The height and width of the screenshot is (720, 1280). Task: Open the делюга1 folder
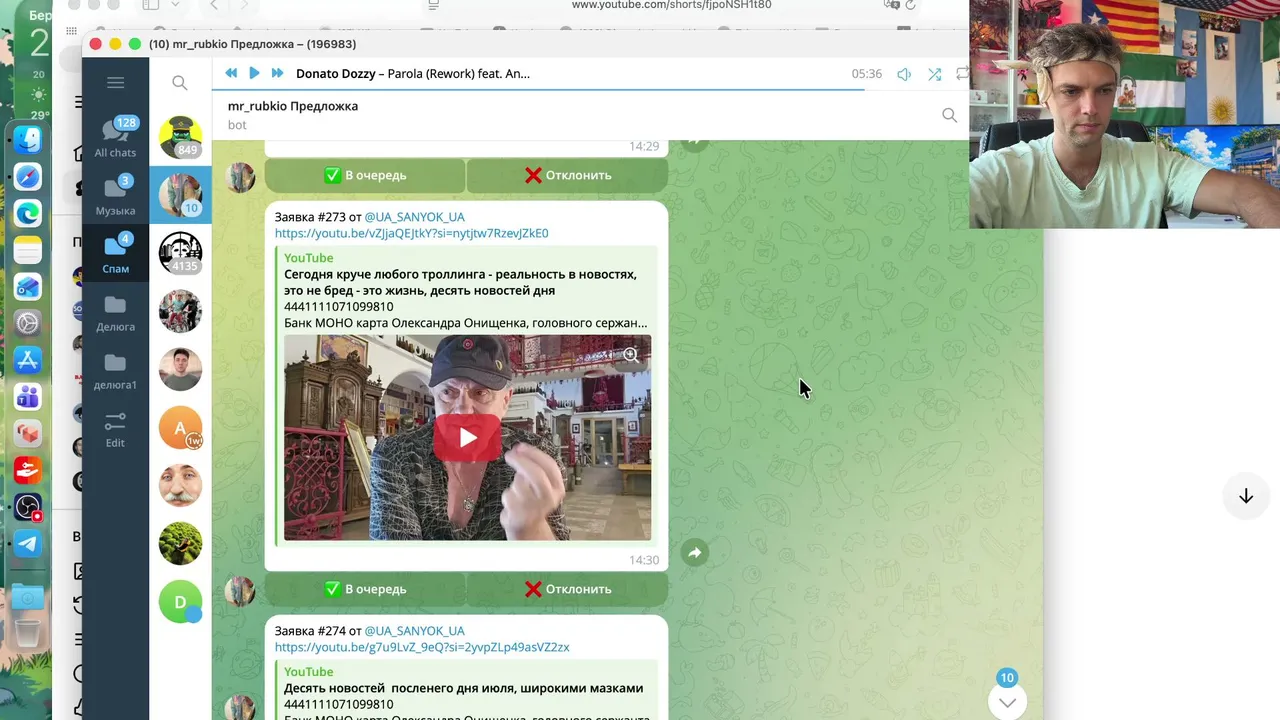(x=115, y=370)
